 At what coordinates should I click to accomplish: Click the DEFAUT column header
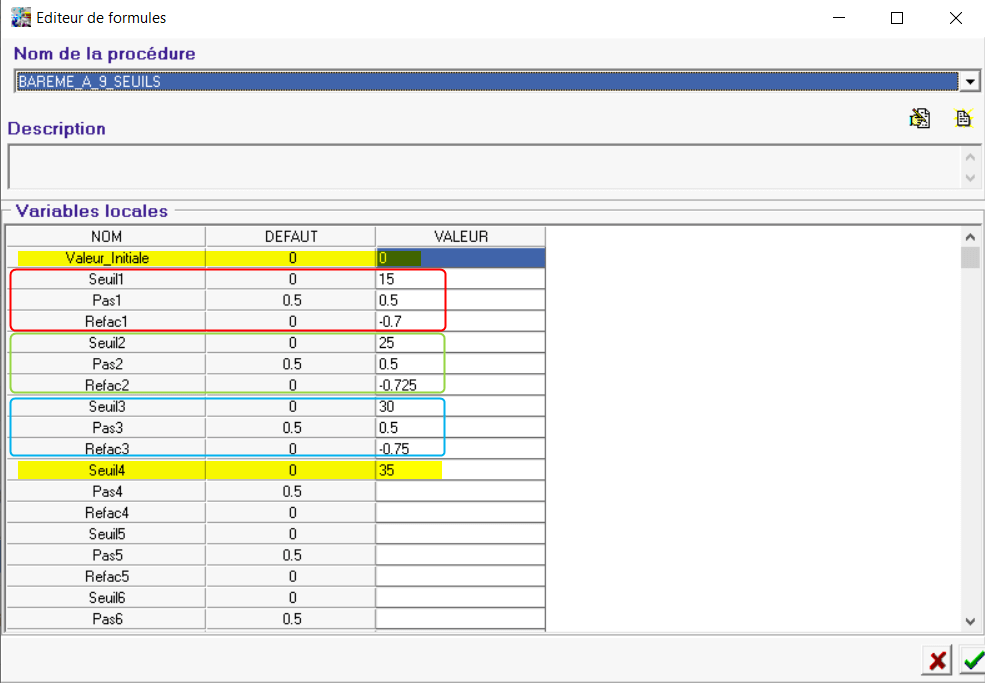click(x=291, y=237)
